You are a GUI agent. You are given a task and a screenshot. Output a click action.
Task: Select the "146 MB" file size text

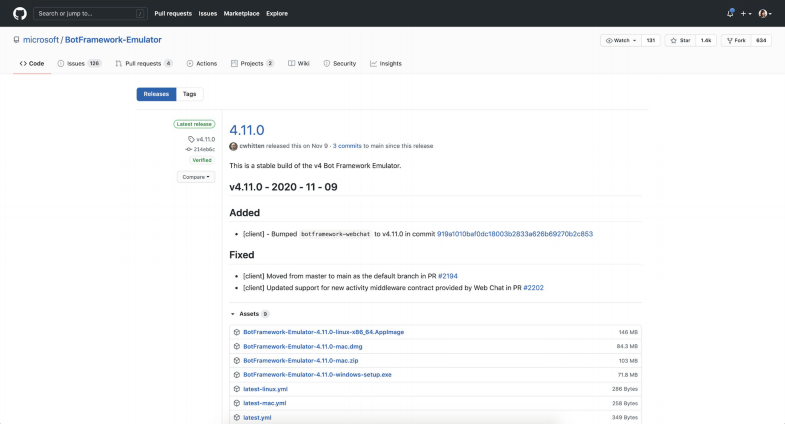click(628, 332)
